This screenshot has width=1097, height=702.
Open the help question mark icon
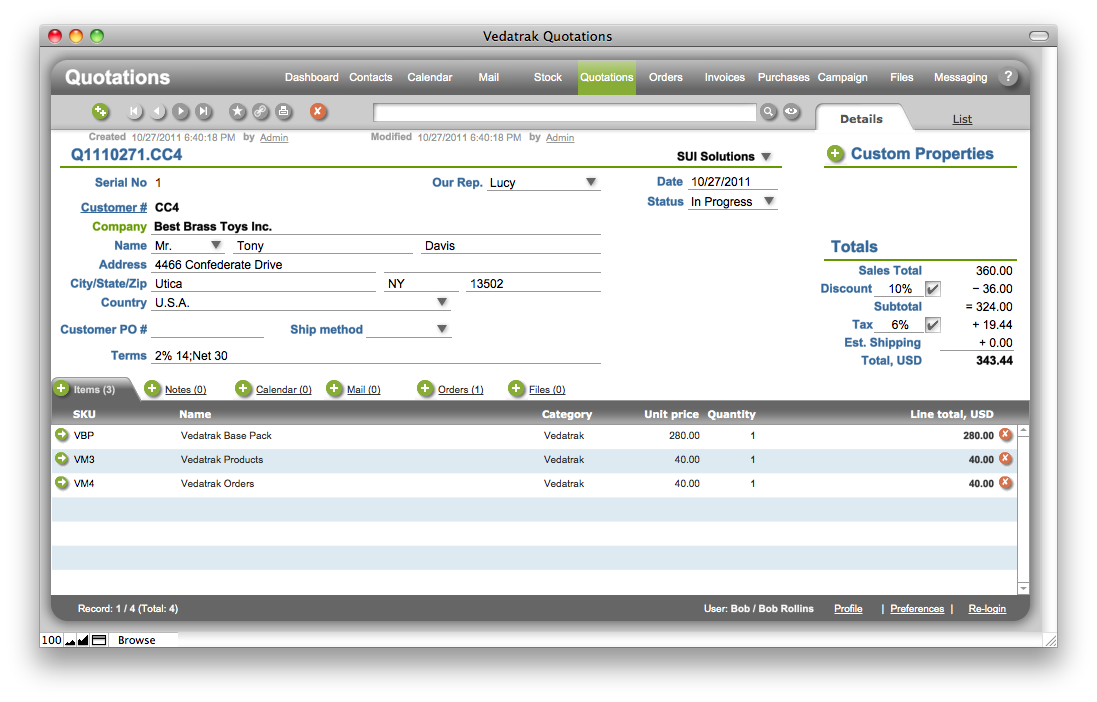pyautogui.click(x=1008, y=77)
